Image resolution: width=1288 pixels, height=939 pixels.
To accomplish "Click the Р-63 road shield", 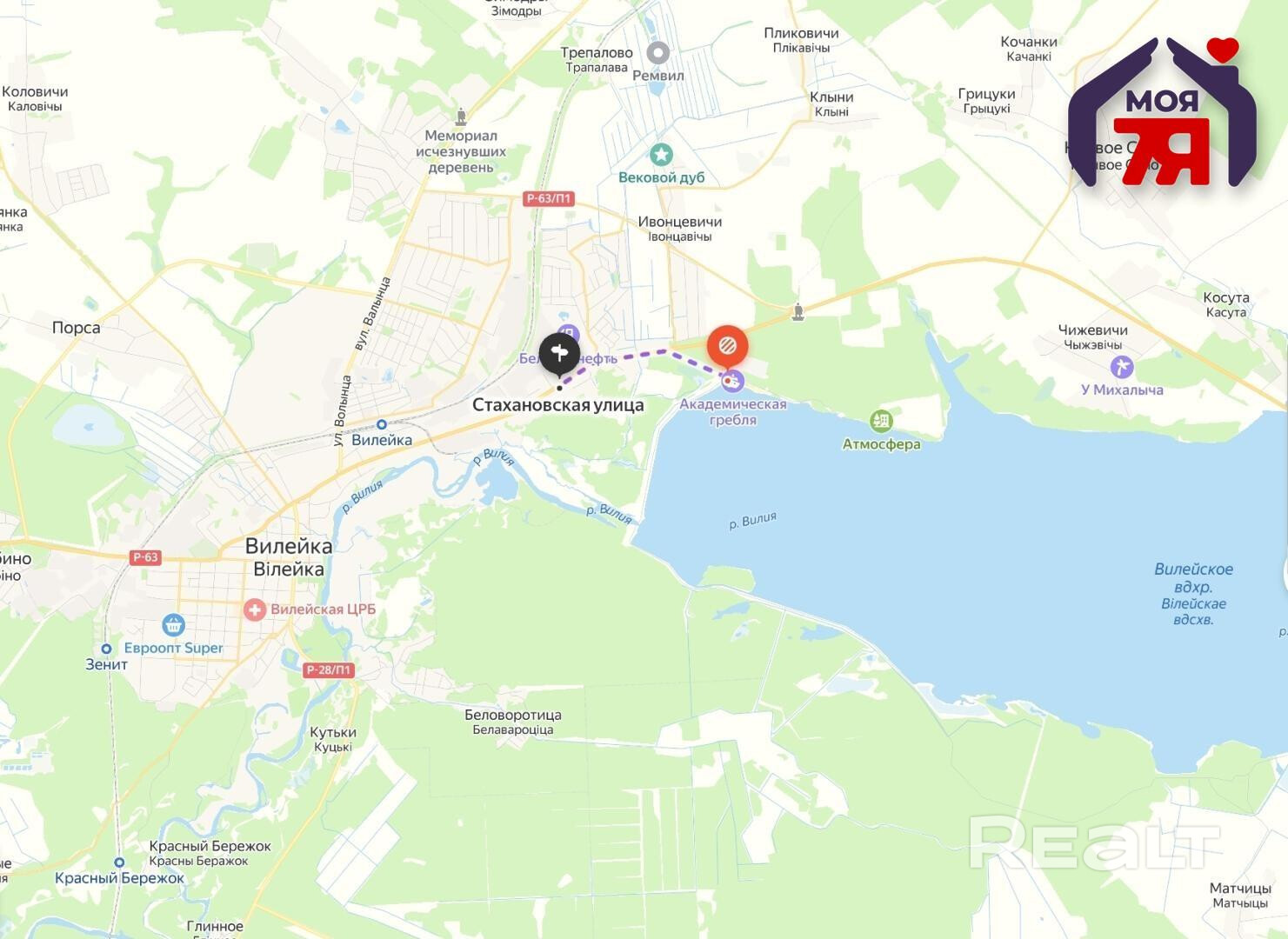I will coord(145,557).
